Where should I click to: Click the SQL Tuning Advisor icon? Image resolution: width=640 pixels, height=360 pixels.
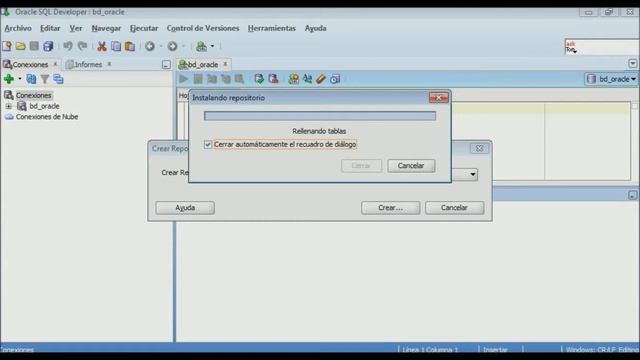click(239, 79)
